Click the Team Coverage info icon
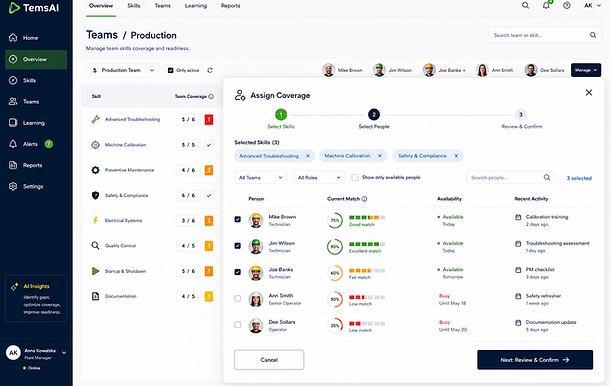The image size is (611, 386). click(x=211, y=96)
